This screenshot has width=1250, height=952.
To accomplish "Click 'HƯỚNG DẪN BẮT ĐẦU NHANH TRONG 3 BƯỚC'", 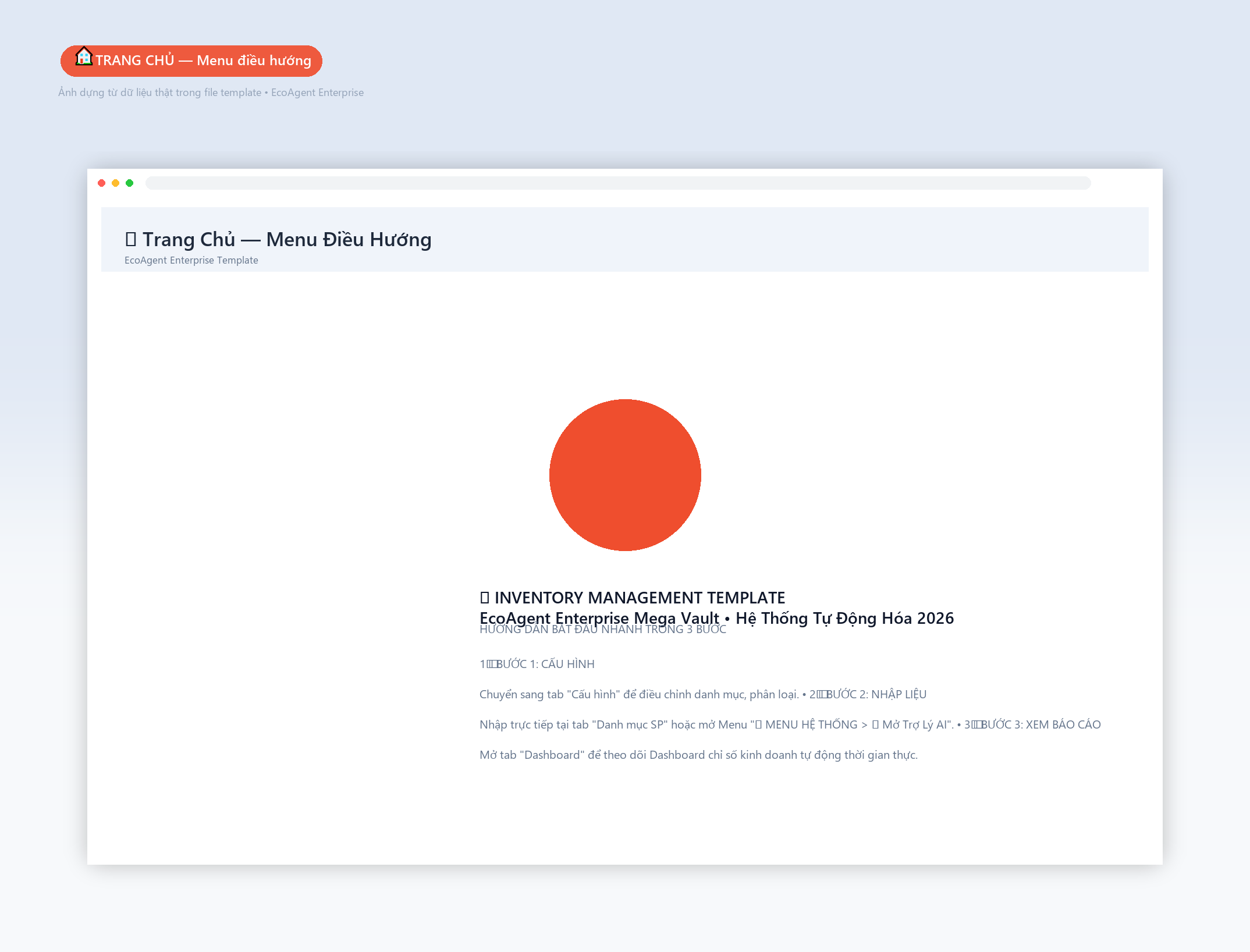I will [603, 630].
